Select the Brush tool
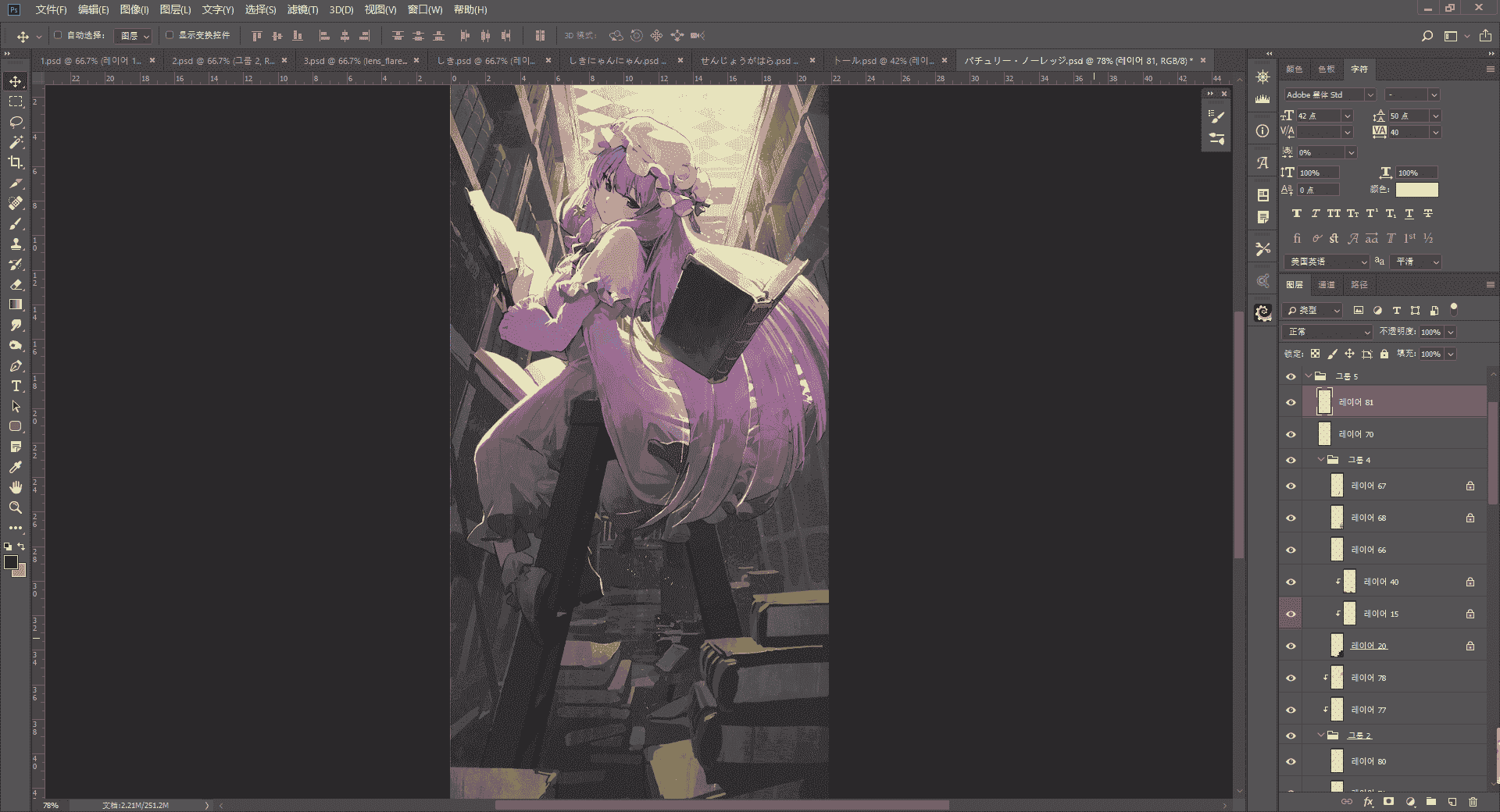Image resolution: width=1500 pixels, height=812 pixels. (x=16, y=223)
